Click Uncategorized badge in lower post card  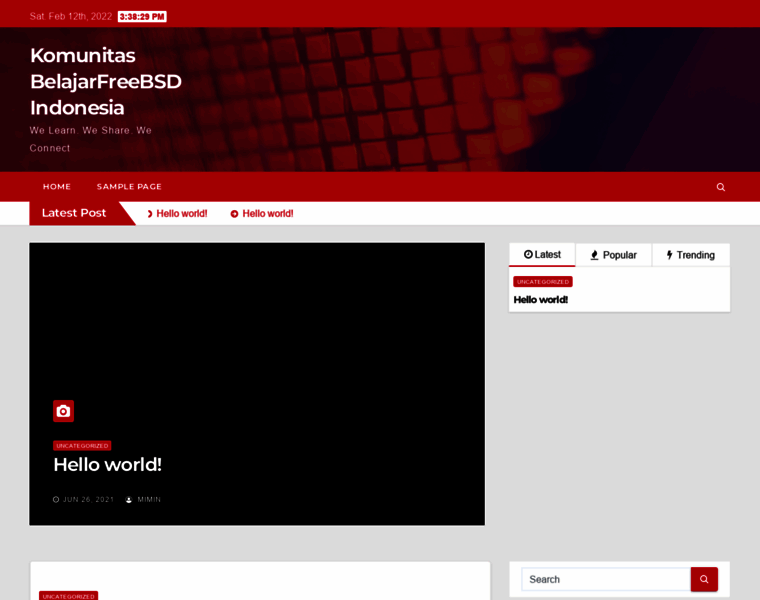(x=68, y=596)
